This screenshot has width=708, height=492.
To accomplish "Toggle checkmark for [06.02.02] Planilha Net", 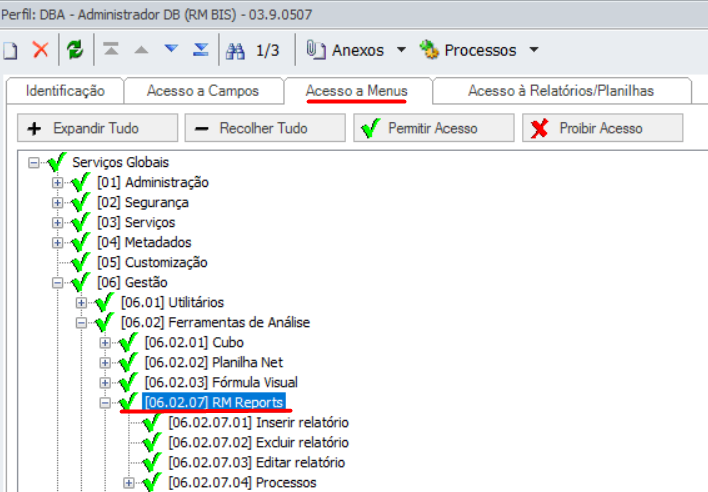I will point(128,362).
